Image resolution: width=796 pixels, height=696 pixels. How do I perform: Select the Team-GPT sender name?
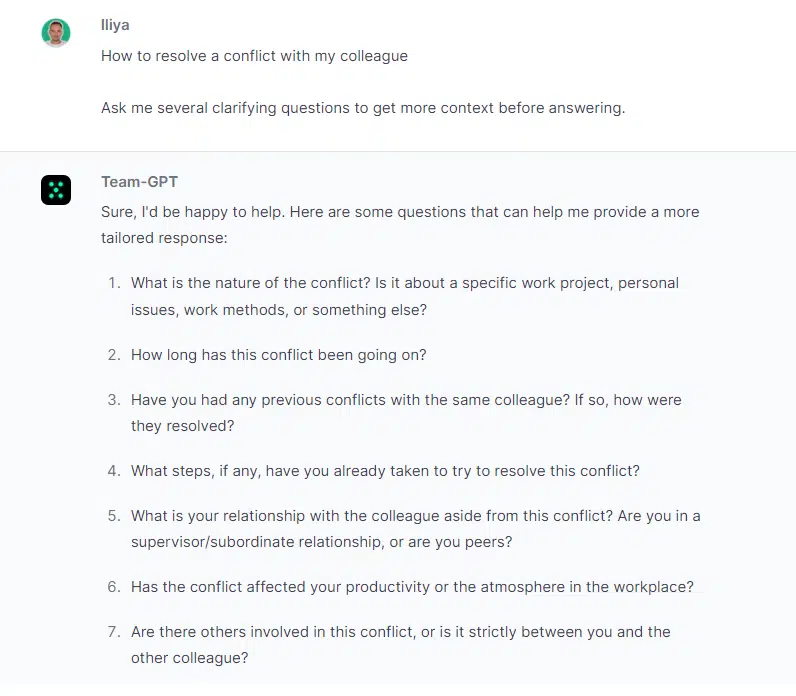click(140, 182)
